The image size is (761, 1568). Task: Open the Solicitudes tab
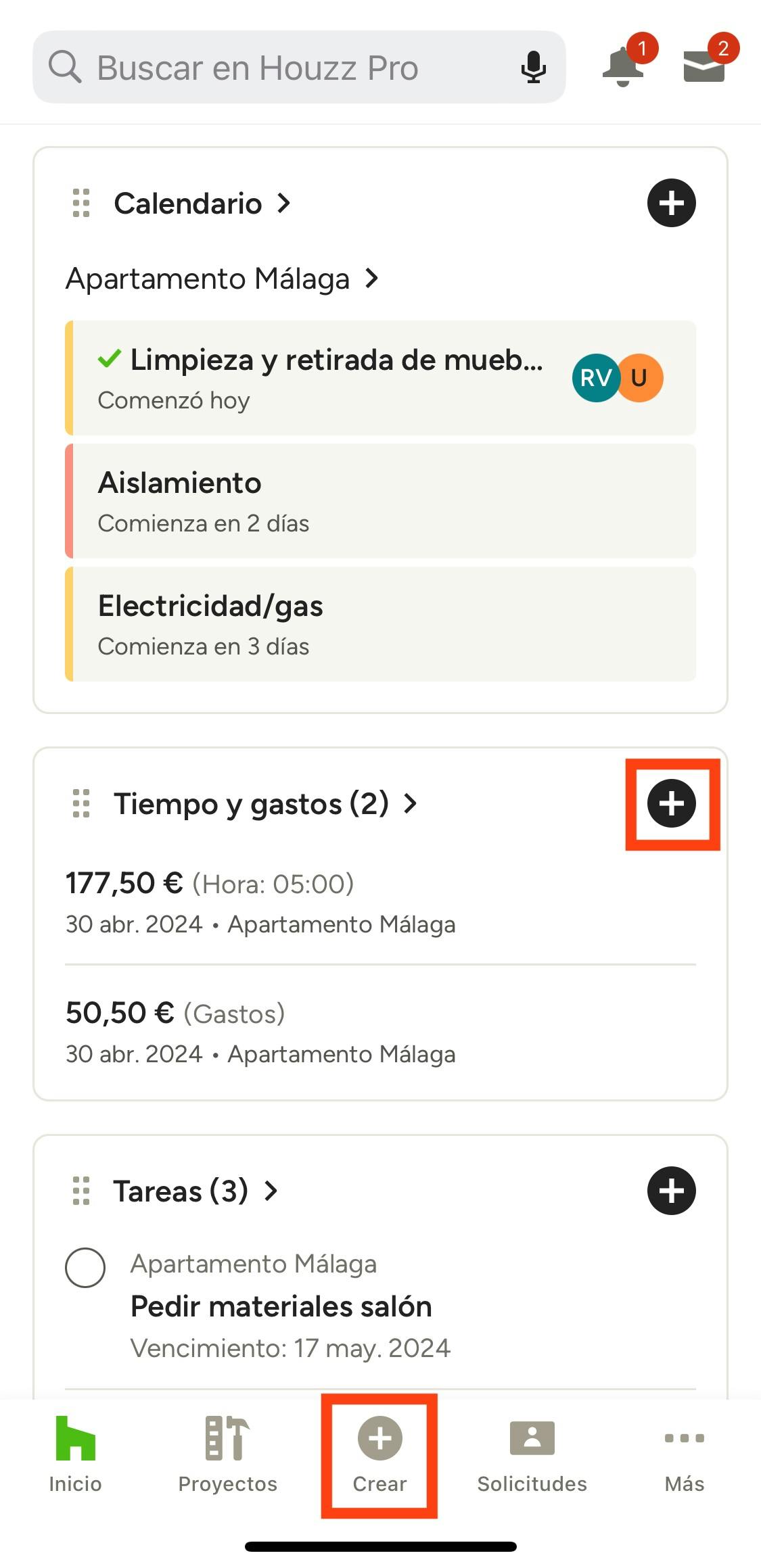click(x=532, y=1454)
